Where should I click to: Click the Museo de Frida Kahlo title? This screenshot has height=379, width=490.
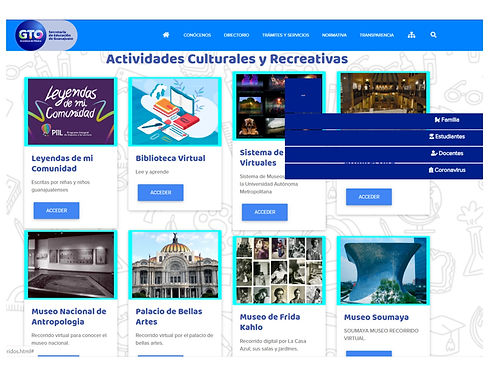point(270,322)
